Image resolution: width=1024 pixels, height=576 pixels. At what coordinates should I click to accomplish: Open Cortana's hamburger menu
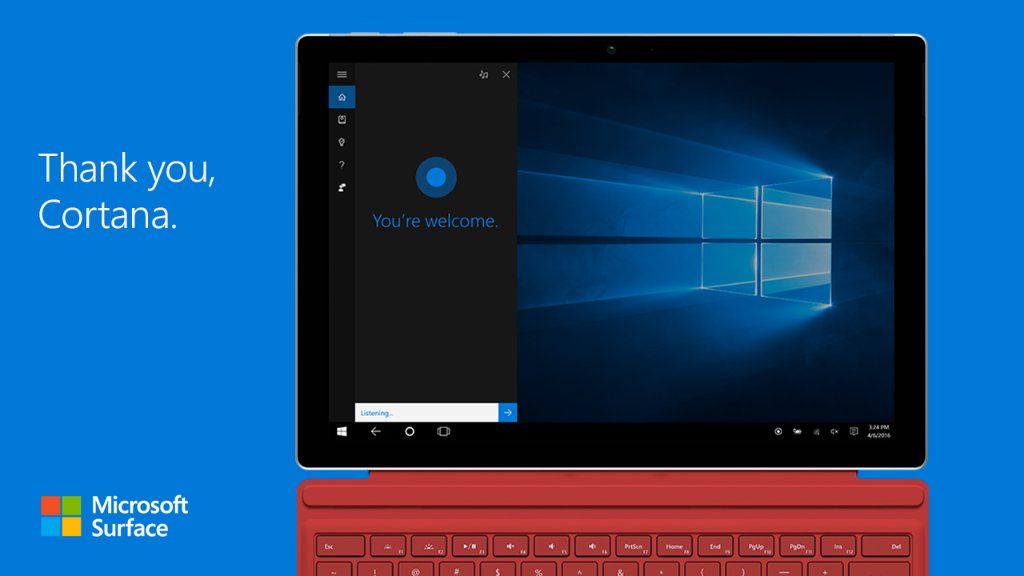point(342,74)
